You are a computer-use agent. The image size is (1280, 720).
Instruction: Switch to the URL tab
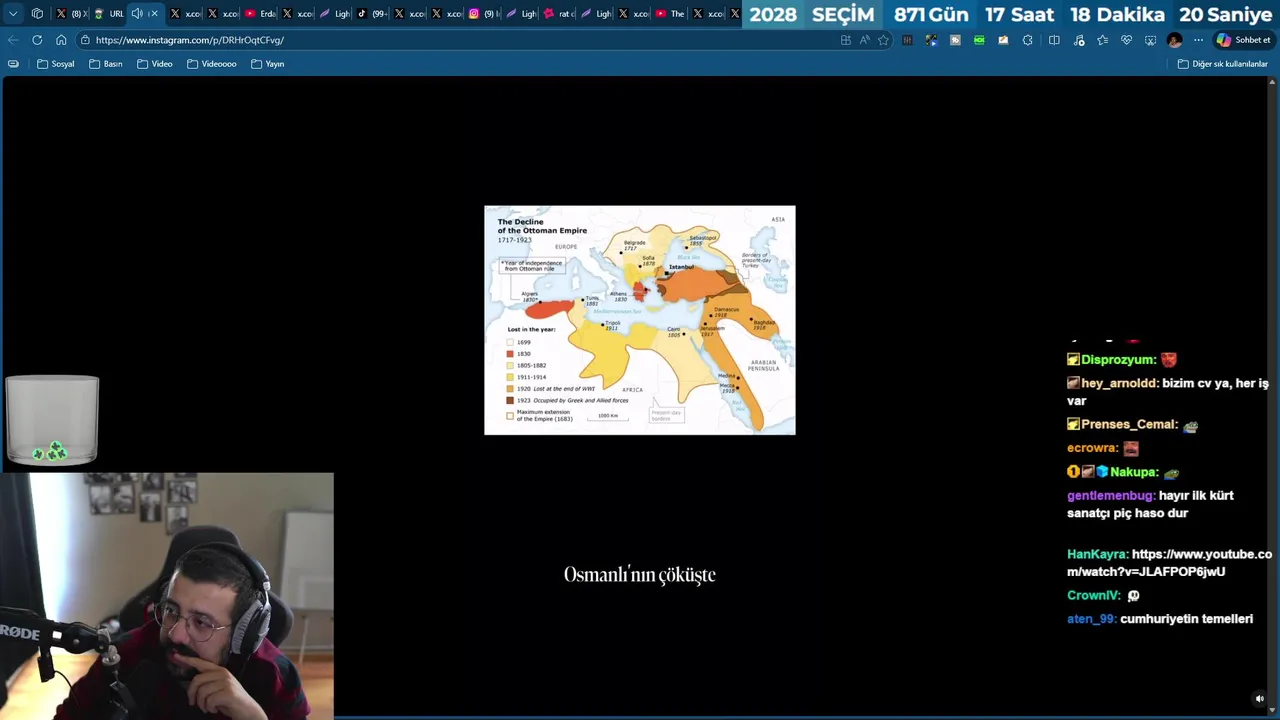coord(109,14)
